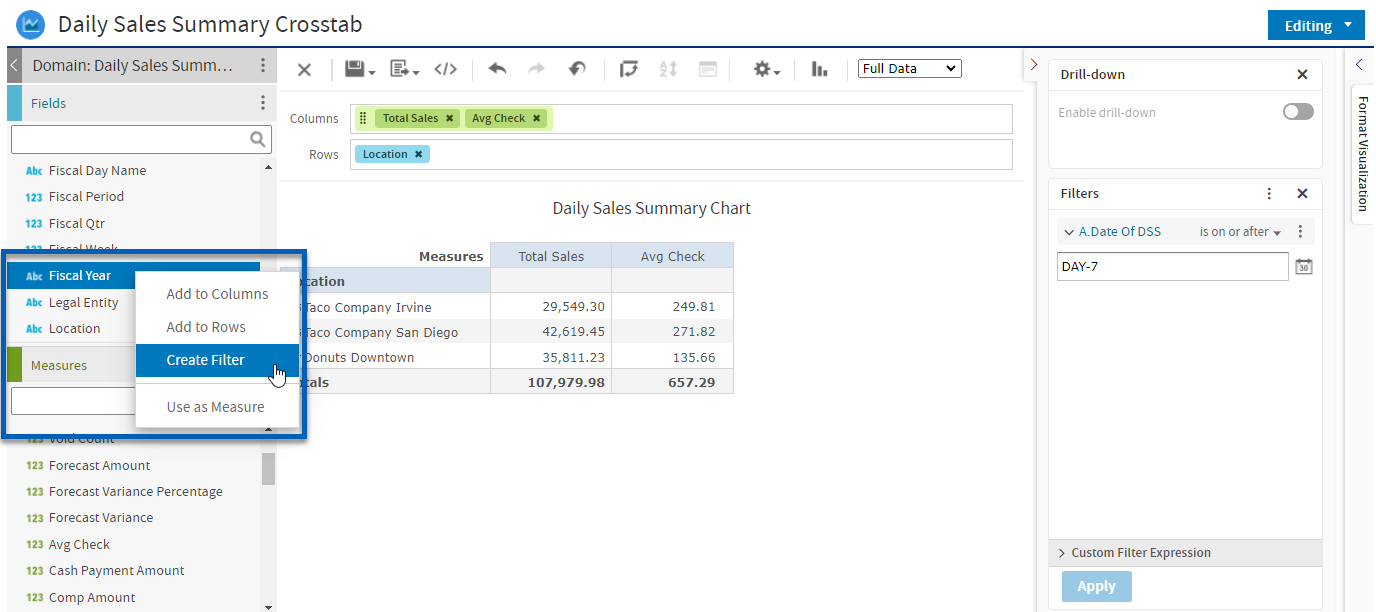Select the Fiscal Period field
The height and width of the screenshot is (612, 1376).
pyautogui.click(x=86, y=197)
